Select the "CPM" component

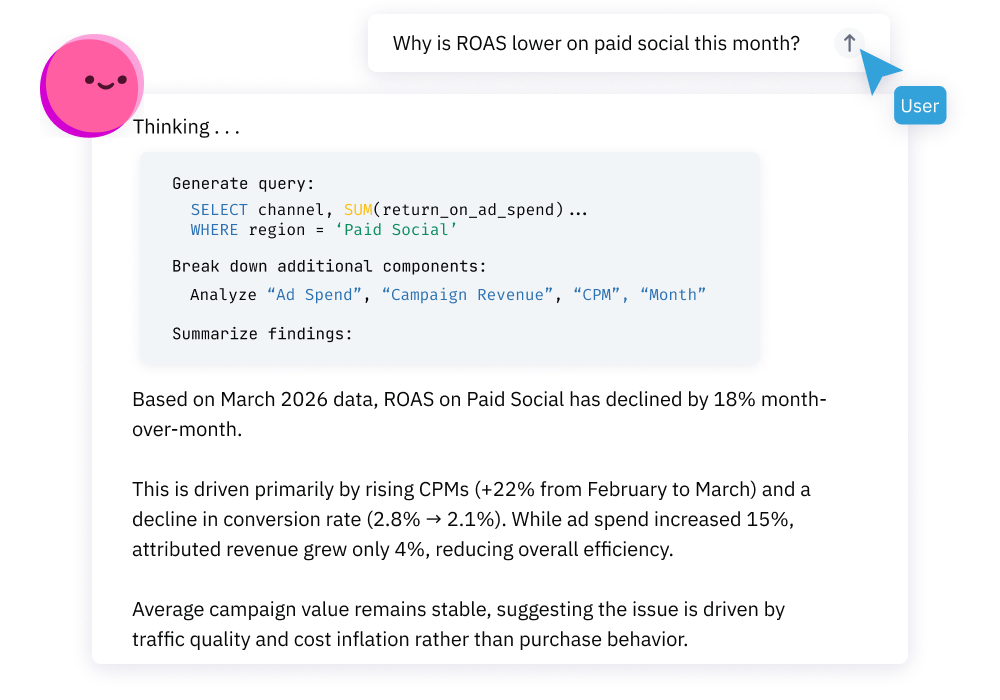click(x=596, y=295)
